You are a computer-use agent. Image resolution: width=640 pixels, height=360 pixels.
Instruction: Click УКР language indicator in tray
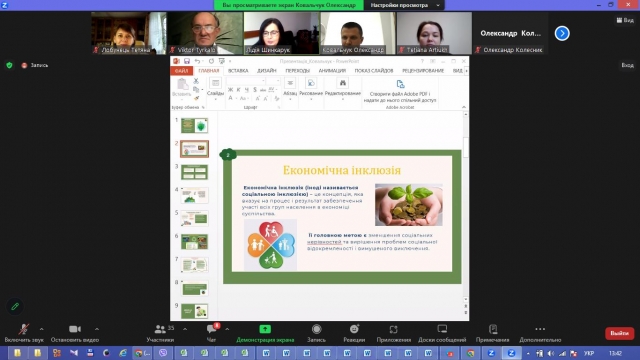coord(589,353)
